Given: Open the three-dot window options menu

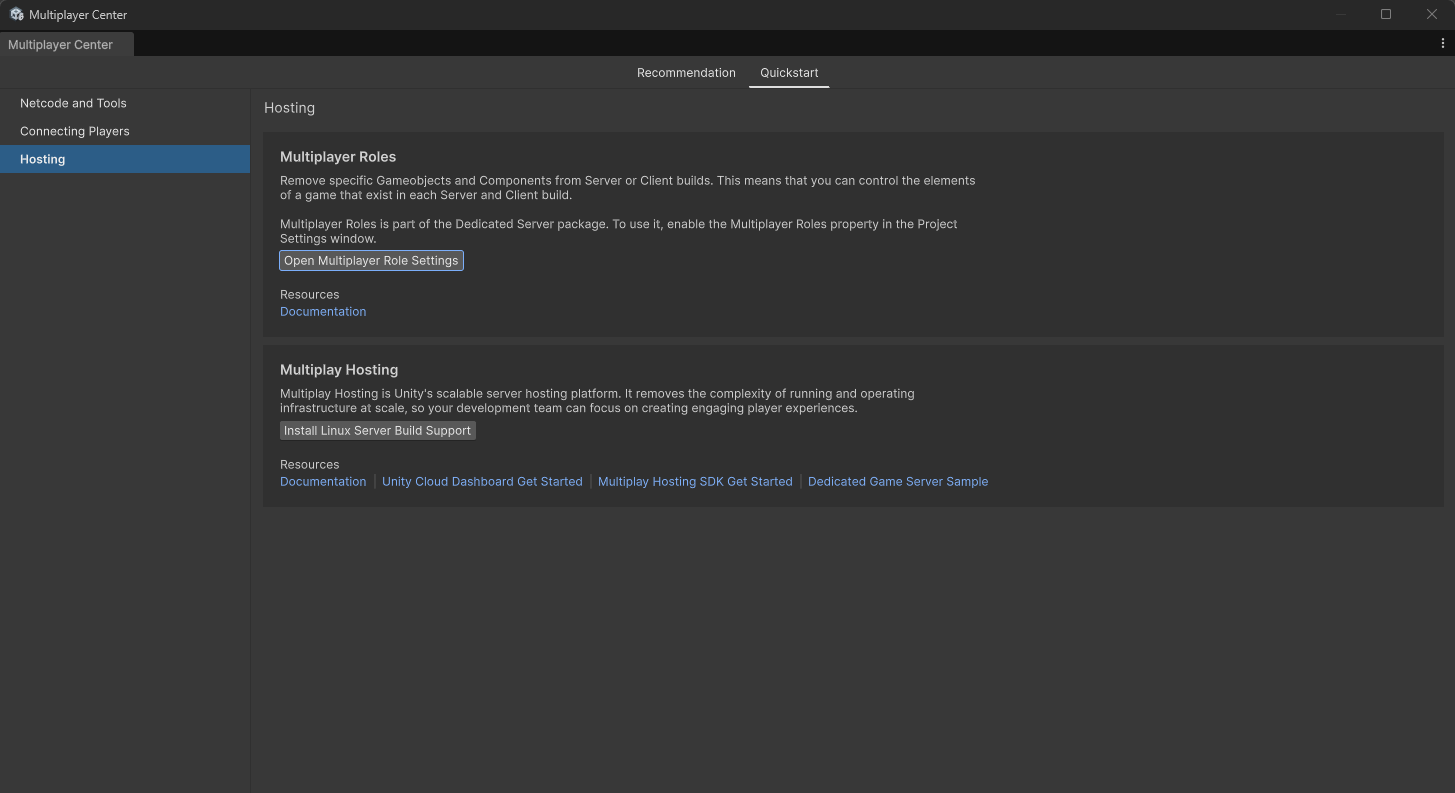Looking at the screenshot, I should (x=1442, y=43).
